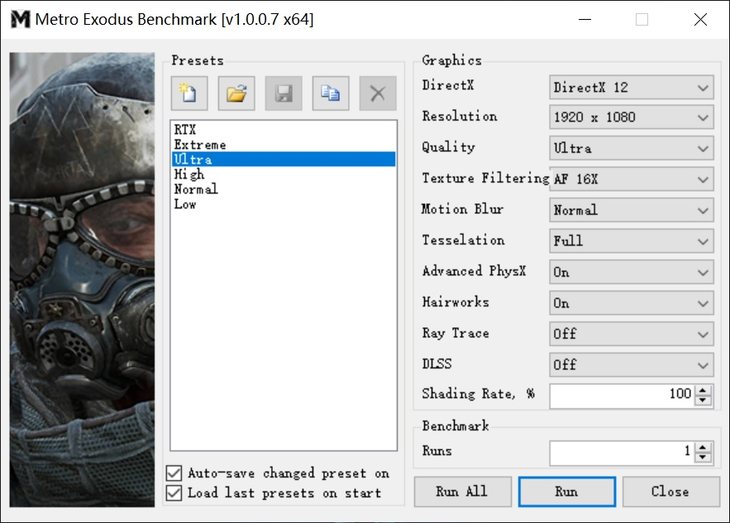
Task: Select the RTX preset
Action: point(284,129)
